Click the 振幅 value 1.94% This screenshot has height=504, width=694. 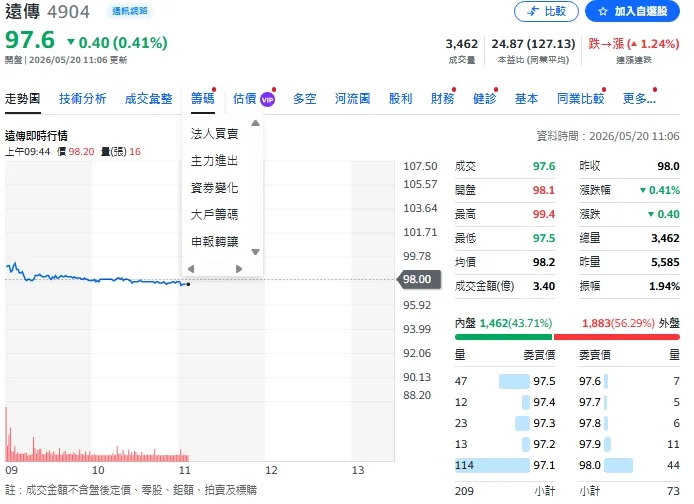(664, 286)
